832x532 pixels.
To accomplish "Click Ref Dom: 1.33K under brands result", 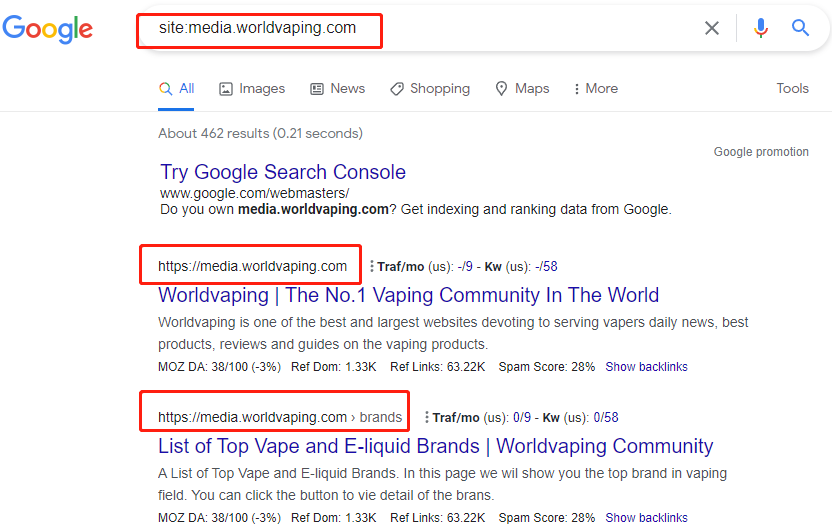I will pyautogui.click(x=333, y=518).
